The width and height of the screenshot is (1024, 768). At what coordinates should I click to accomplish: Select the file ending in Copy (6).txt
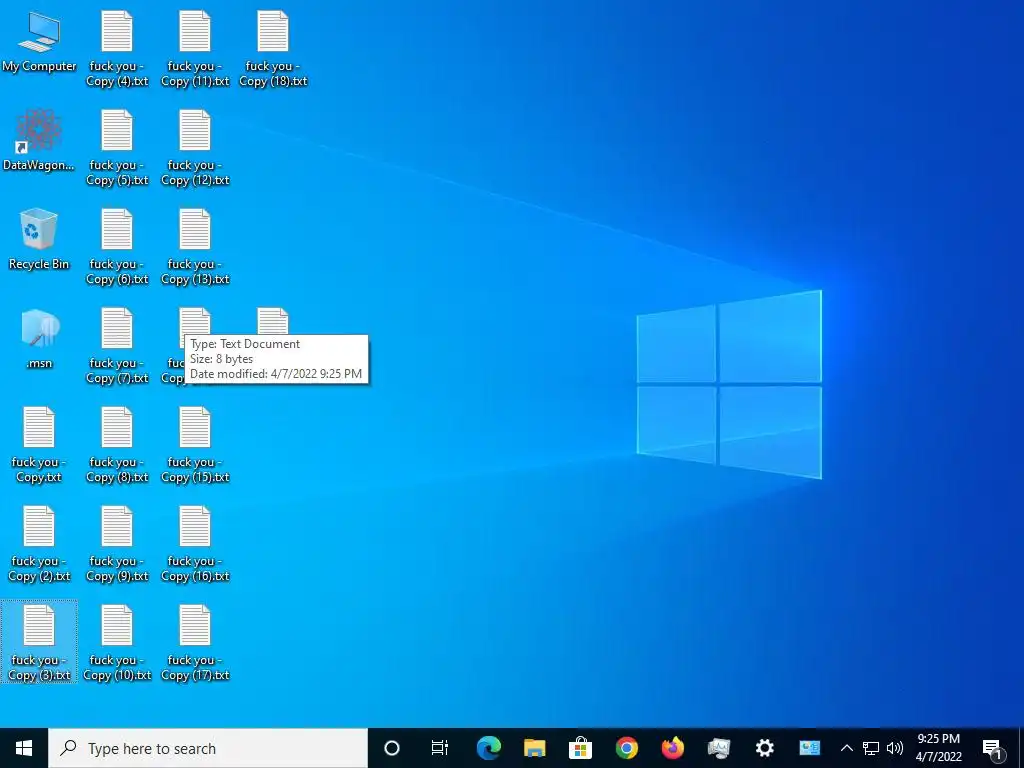click(x=118, y=248)
